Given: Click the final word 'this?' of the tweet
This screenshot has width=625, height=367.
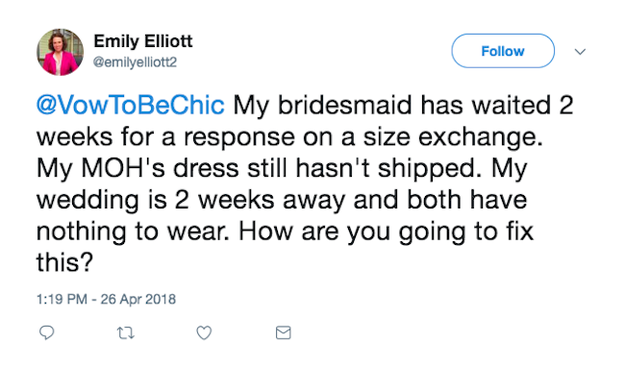Looking at the screenshot, I should [65, 263].
